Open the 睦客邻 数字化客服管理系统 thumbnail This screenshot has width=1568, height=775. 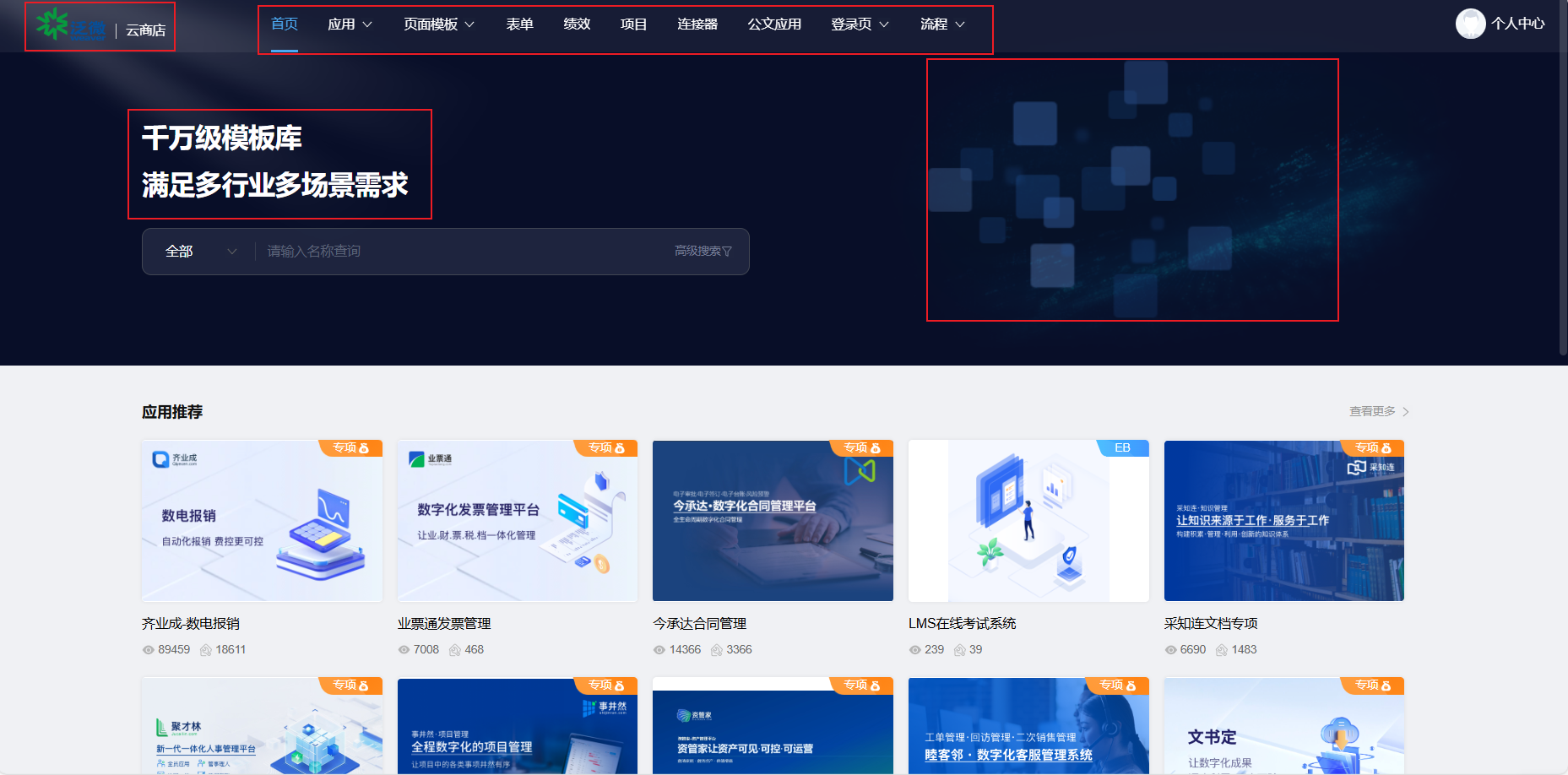(1028, 726)
